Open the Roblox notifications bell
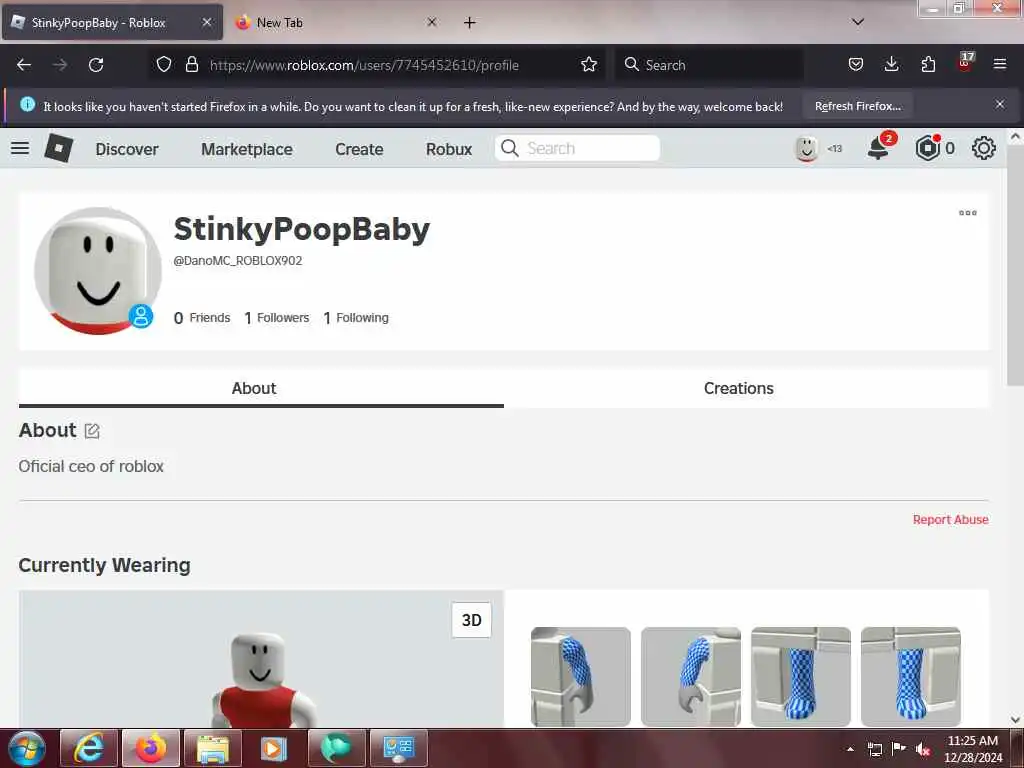1024x768 pixels. click(879, 148)
